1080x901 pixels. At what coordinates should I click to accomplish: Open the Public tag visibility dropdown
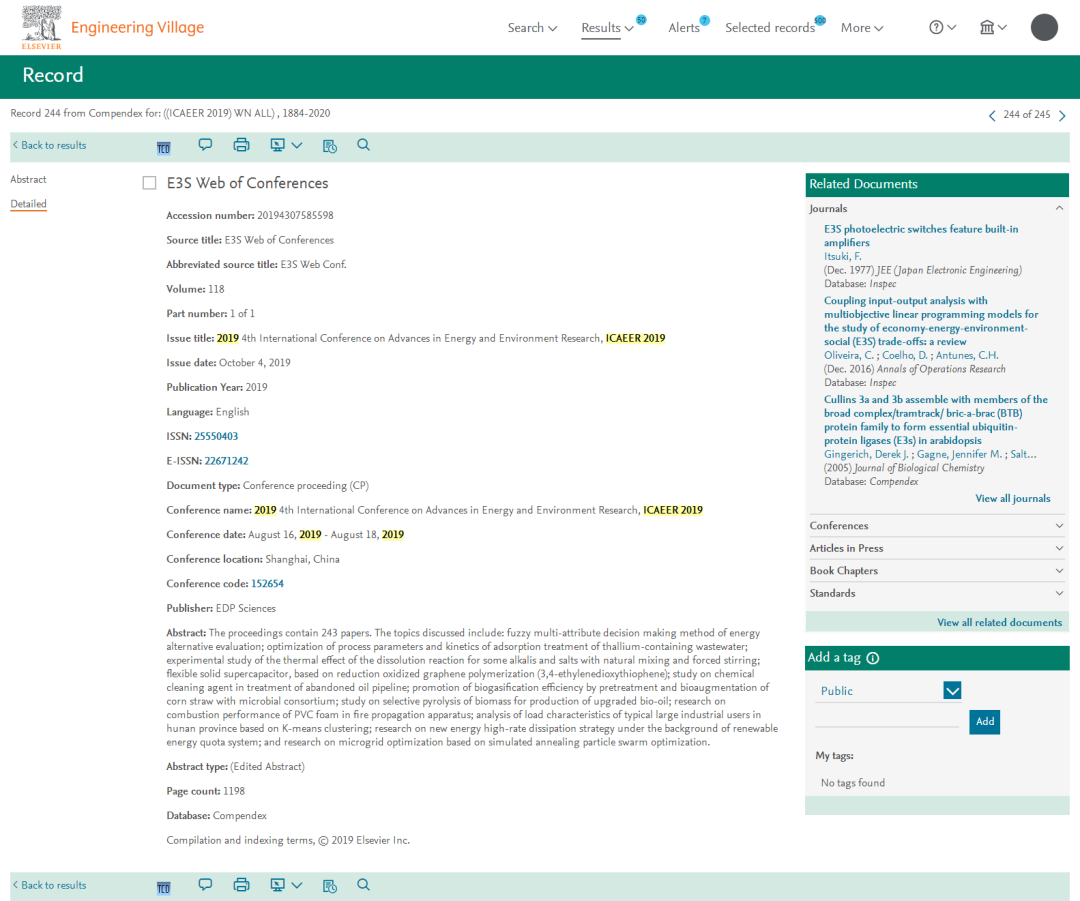[x=953, y=690]
